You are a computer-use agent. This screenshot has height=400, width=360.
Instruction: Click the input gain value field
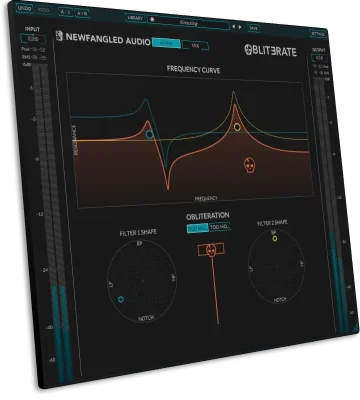(x=33, y=39)
